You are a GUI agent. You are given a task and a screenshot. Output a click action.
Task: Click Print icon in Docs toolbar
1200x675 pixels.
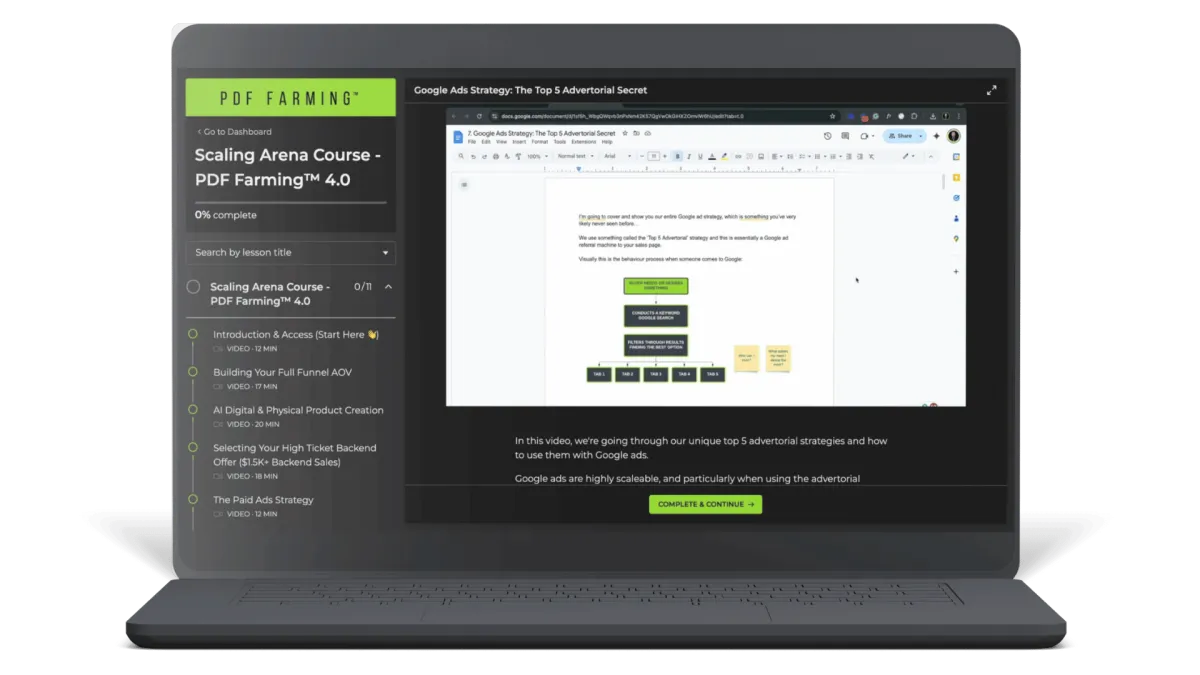[496, 157]
